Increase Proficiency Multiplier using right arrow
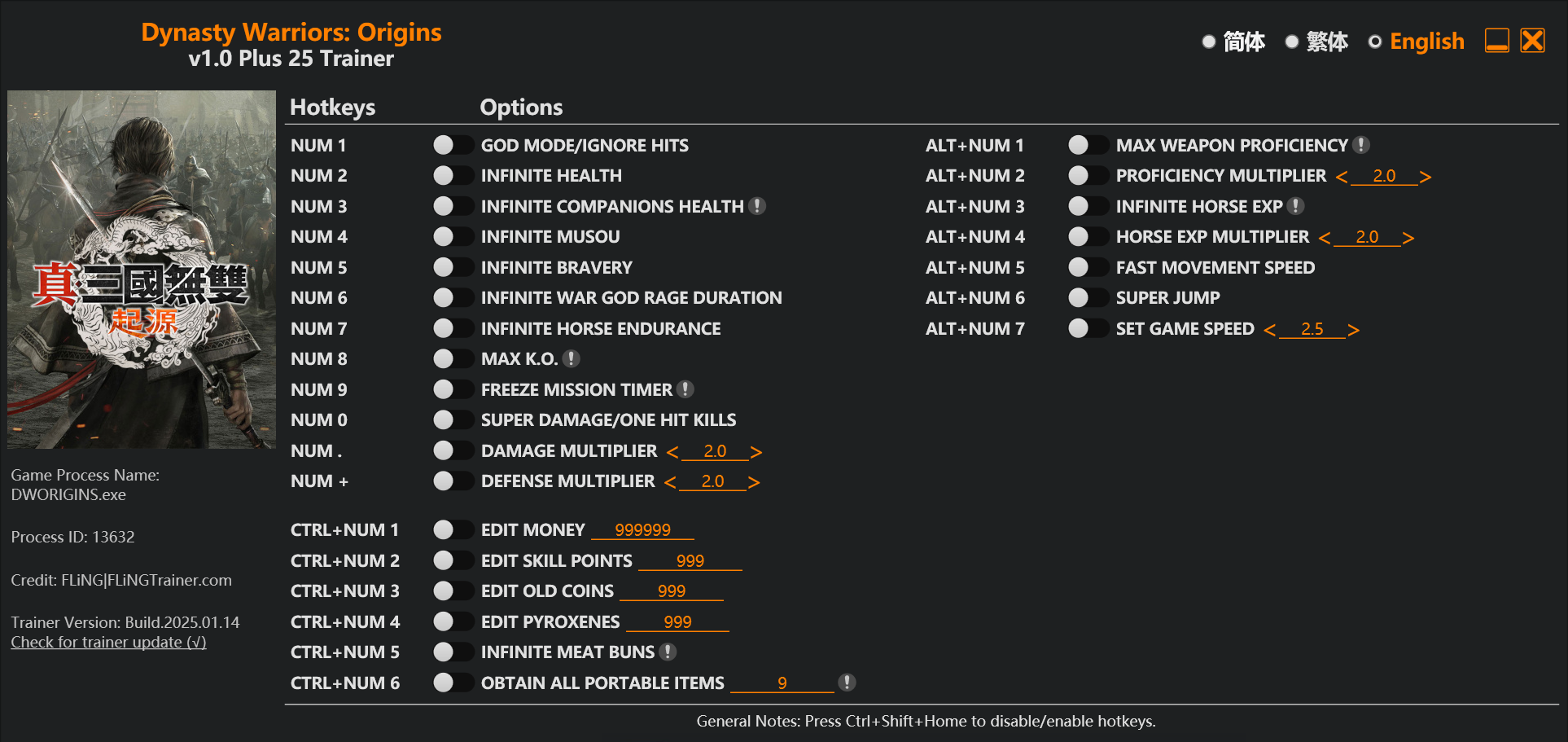Screen dimensions: 1568x742 pos(1425,177)
